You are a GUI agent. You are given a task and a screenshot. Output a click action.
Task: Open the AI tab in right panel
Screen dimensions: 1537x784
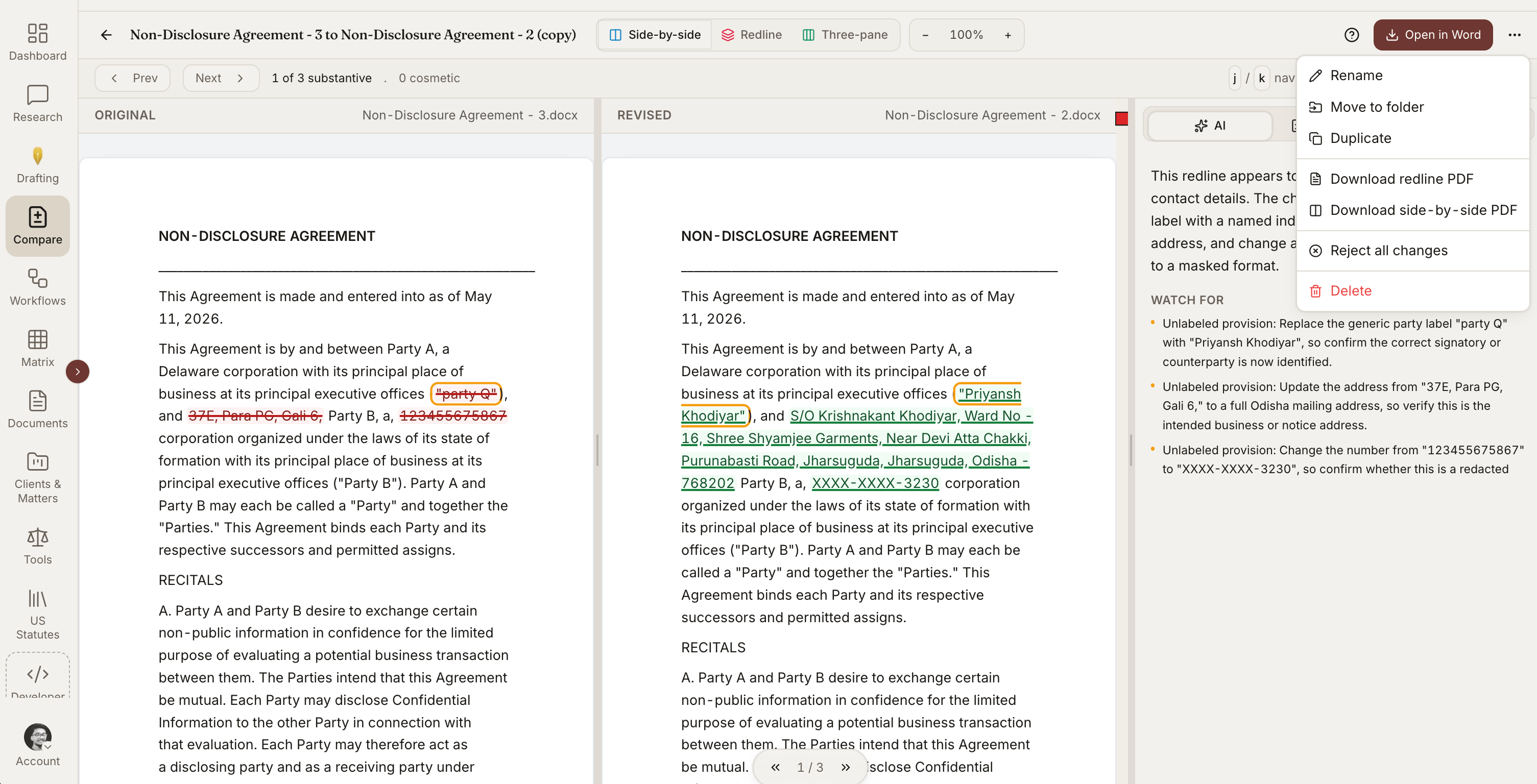click(1210, 125)
